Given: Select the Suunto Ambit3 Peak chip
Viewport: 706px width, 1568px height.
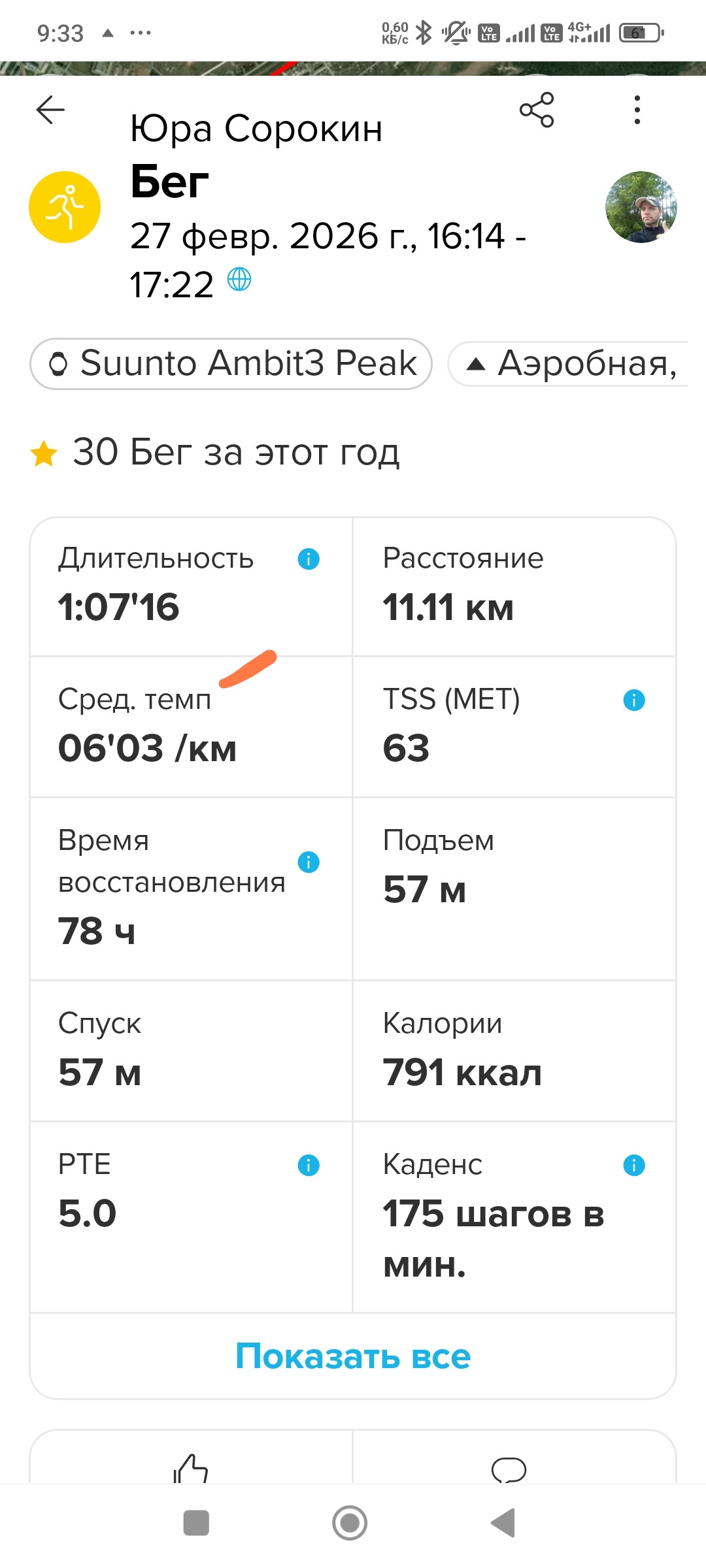Looking at the screenshot, I should (x=231, y=364).
